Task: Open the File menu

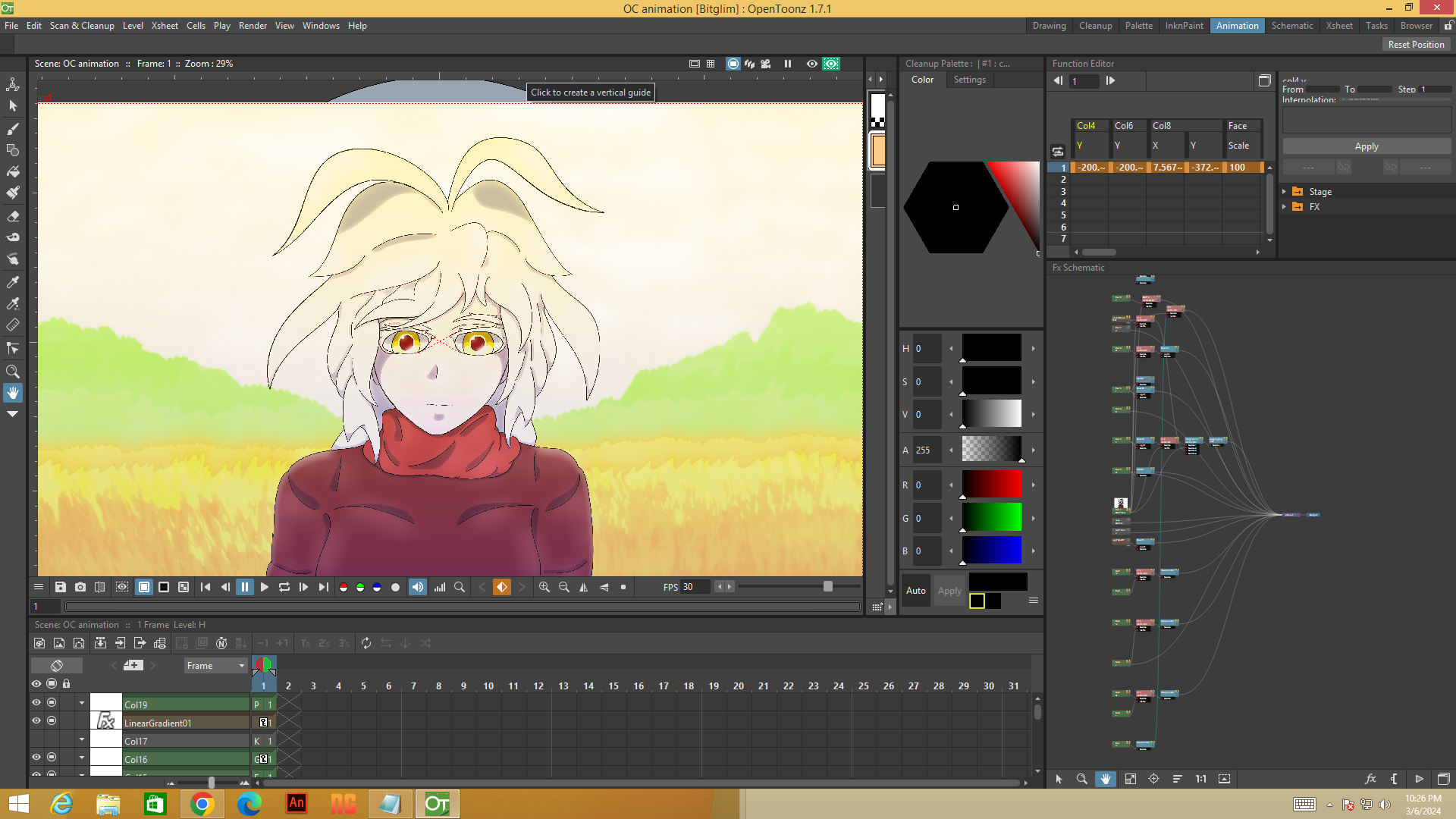Action: click(11, 26)
